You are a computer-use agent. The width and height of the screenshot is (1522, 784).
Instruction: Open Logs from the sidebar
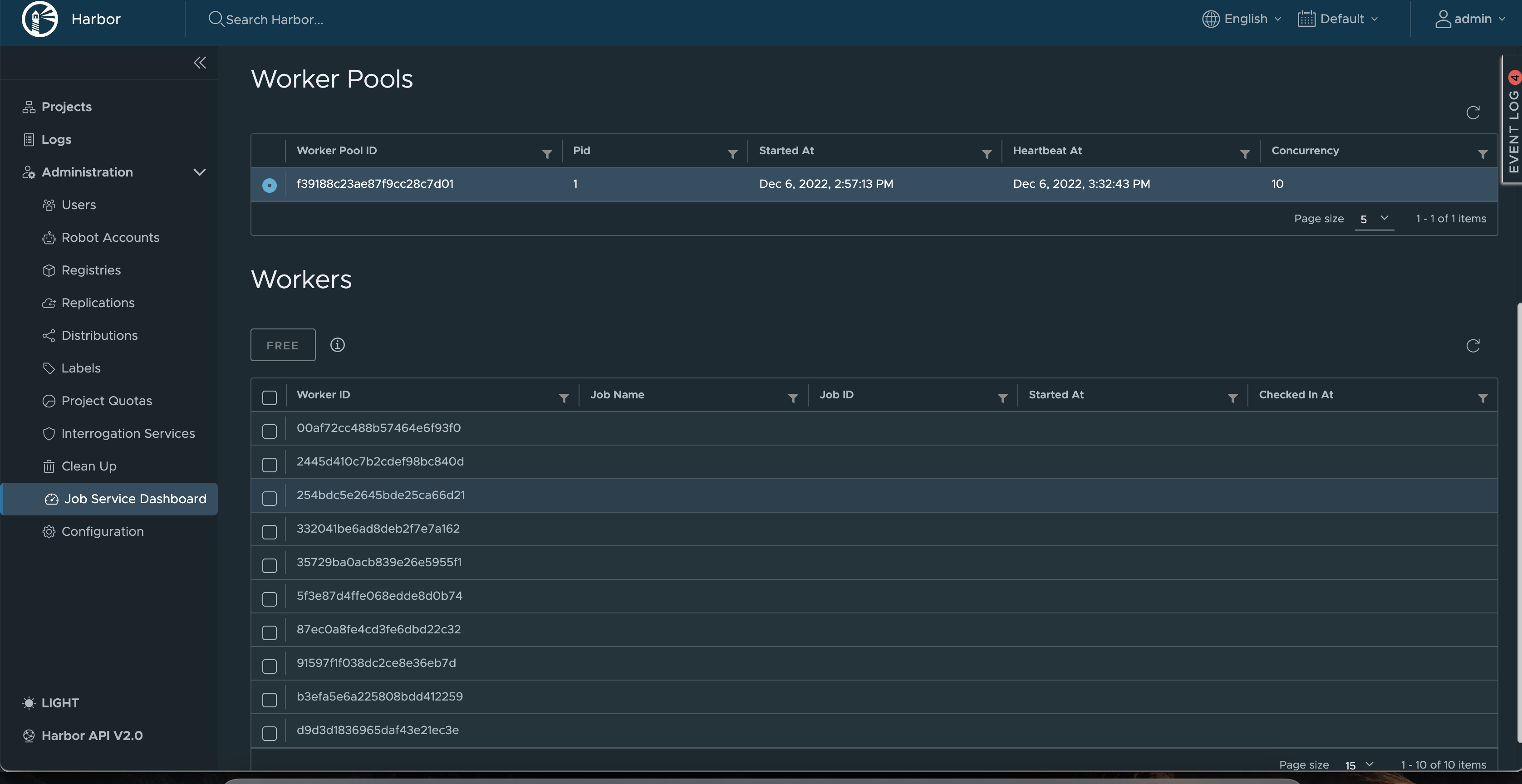[47, 139]
